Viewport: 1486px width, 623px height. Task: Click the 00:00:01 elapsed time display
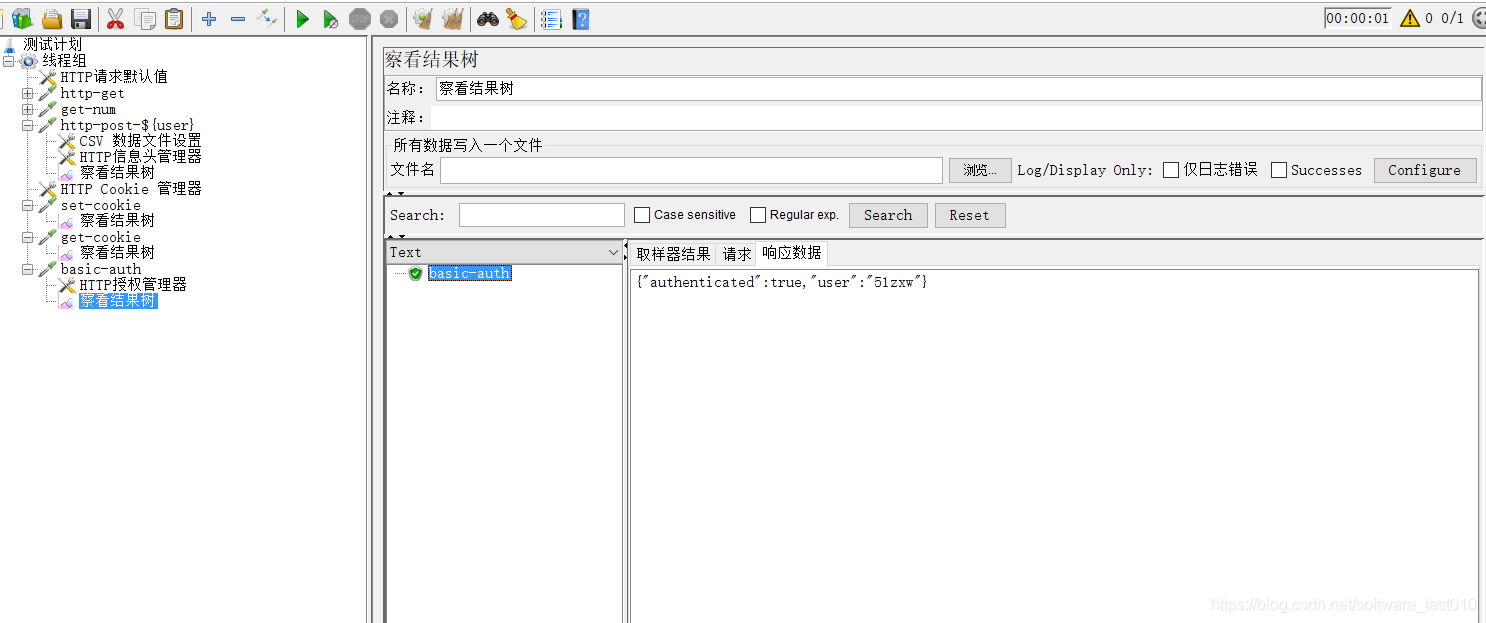click(x=1357, y=18)
